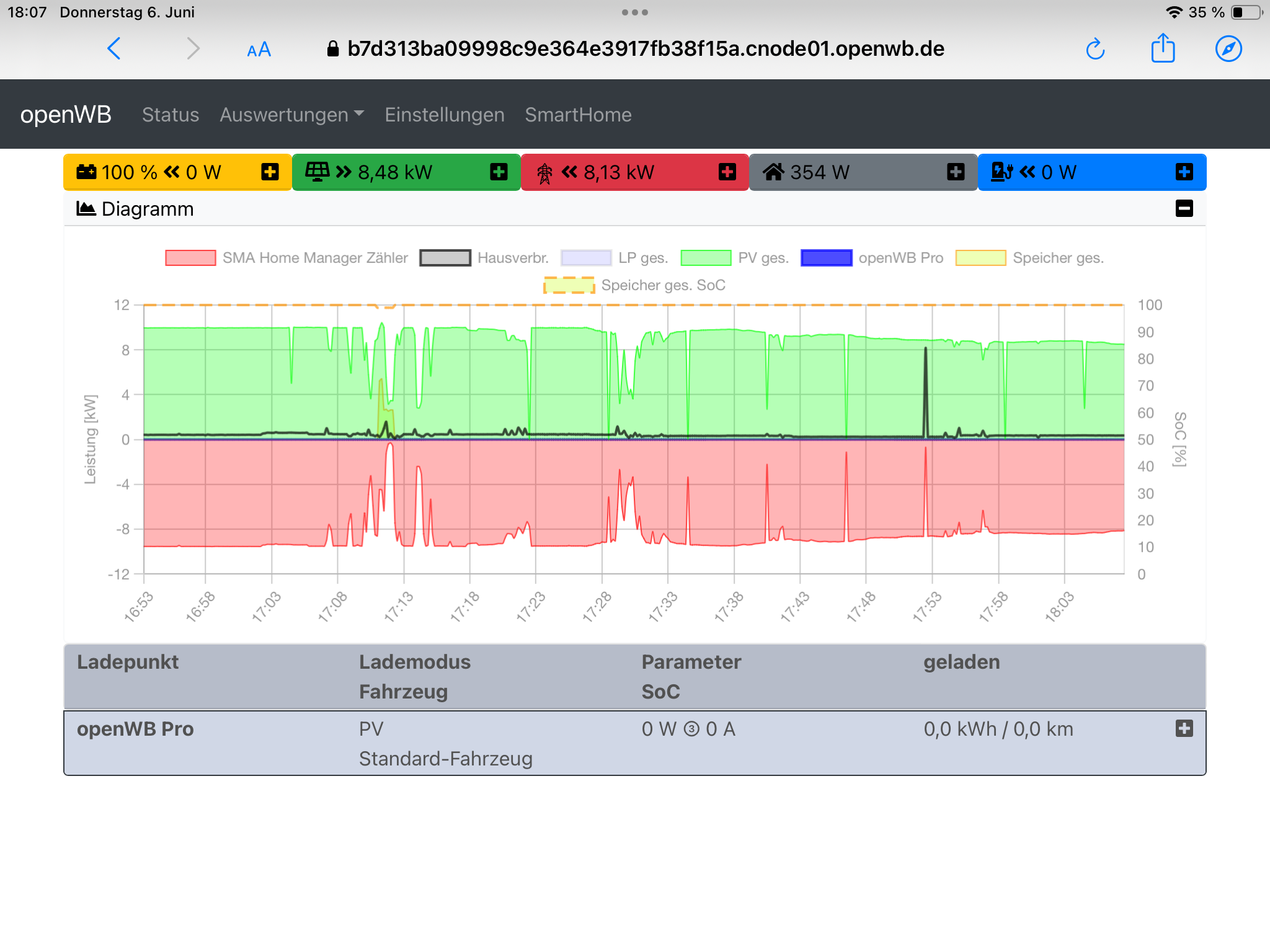Viewport: 1270px width, 952px height.
Task: Expand the openWB Pro charge point row
Action: point(1184,728)
